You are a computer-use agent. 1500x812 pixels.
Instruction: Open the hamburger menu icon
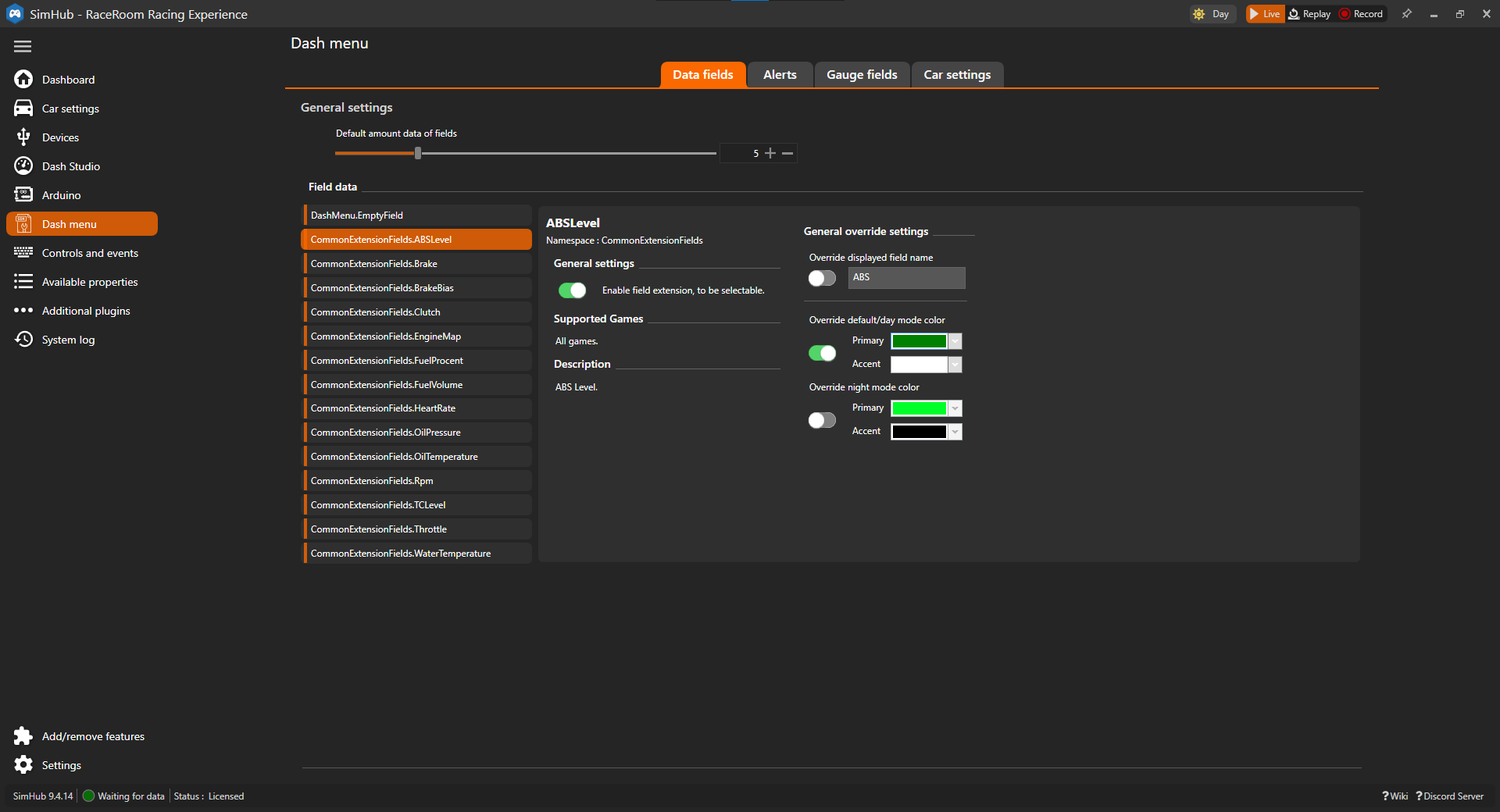click(23, 47)
